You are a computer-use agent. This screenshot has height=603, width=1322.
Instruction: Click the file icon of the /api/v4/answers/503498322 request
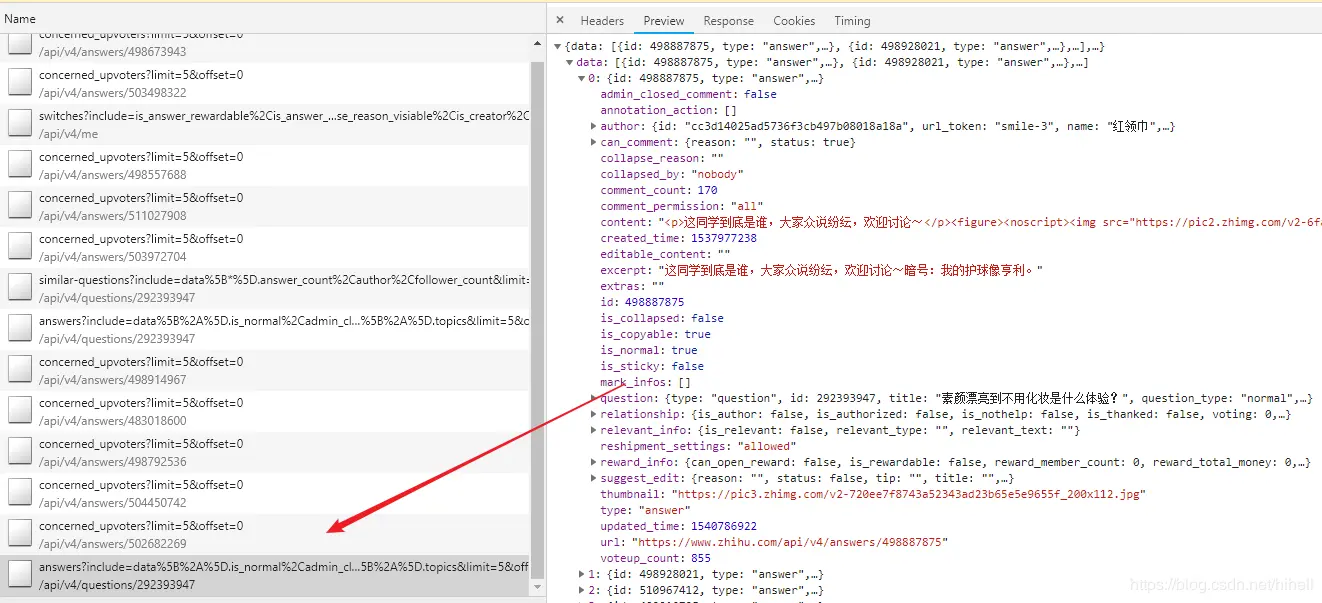[x=20, y=82]
